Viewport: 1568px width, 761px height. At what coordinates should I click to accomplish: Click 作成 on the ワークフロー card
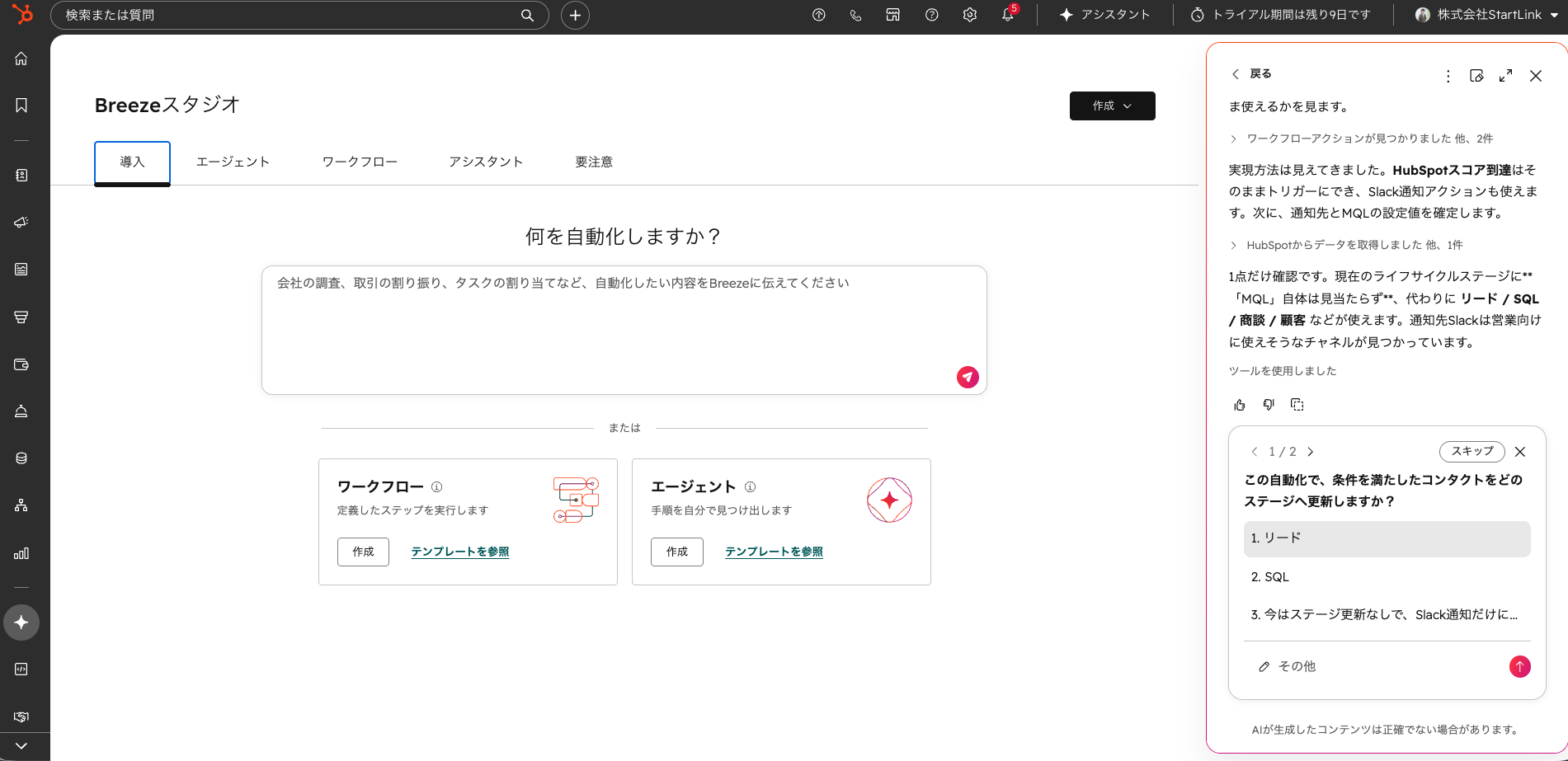[363, 552]
